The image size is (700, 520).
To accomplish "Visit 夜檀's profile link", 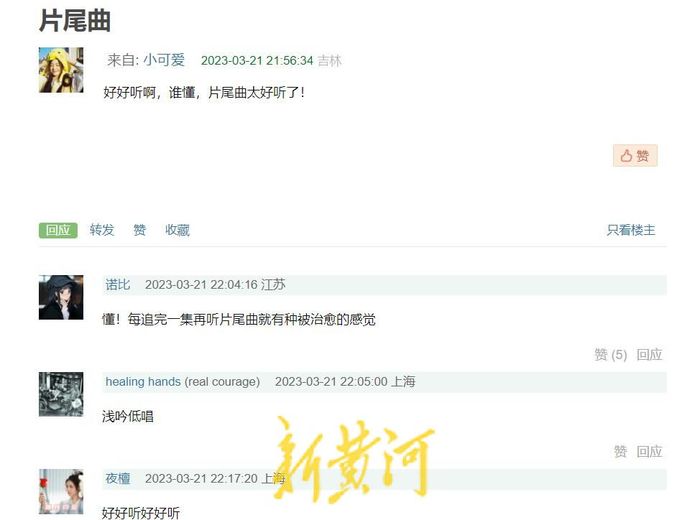I will tap(118, 478).
